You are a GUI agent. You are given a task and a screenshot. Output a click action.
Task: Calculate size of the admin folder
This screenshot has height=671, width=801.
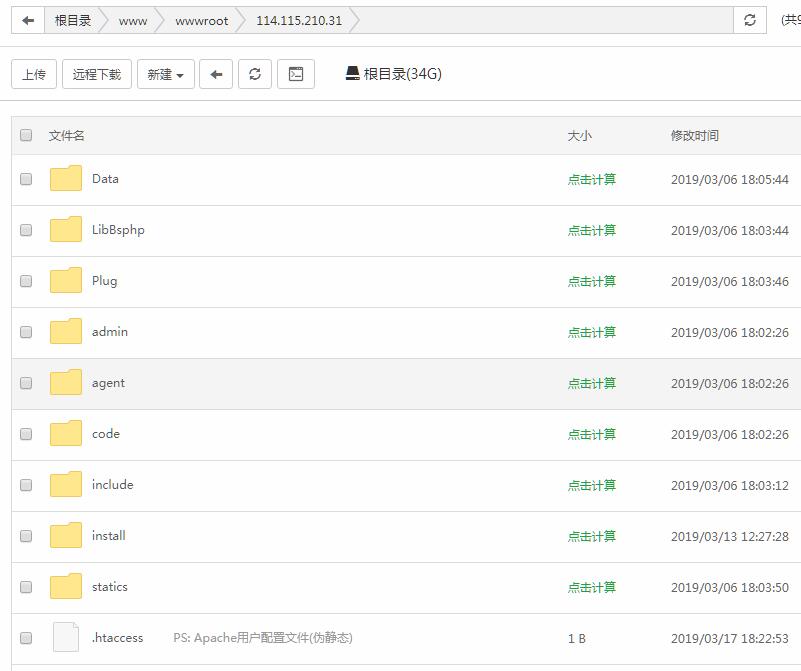click(x=592, y=332)
